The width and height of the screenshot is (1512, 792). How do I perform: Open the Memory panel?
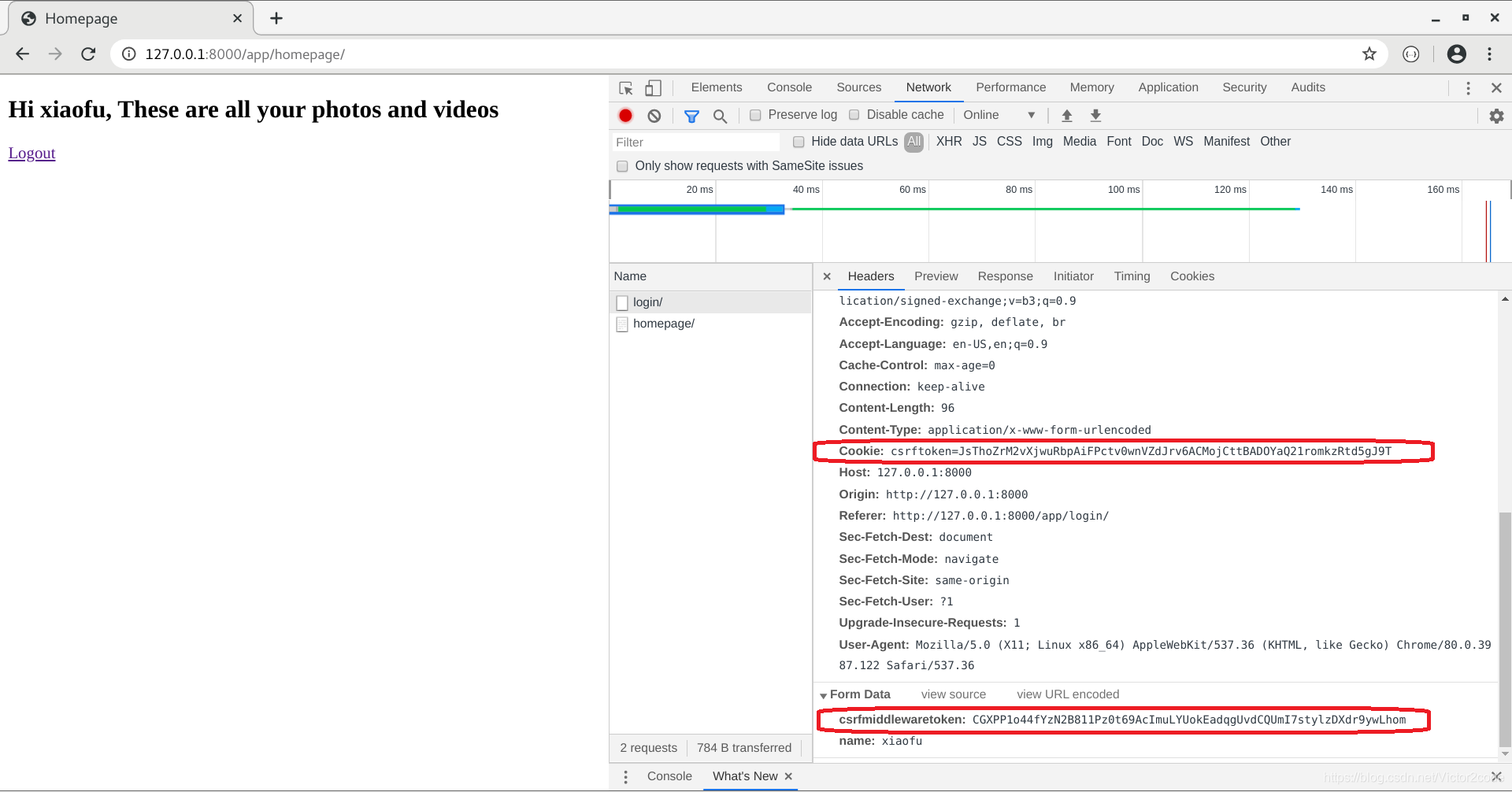pyautogui.click(x=1091, y=87)
